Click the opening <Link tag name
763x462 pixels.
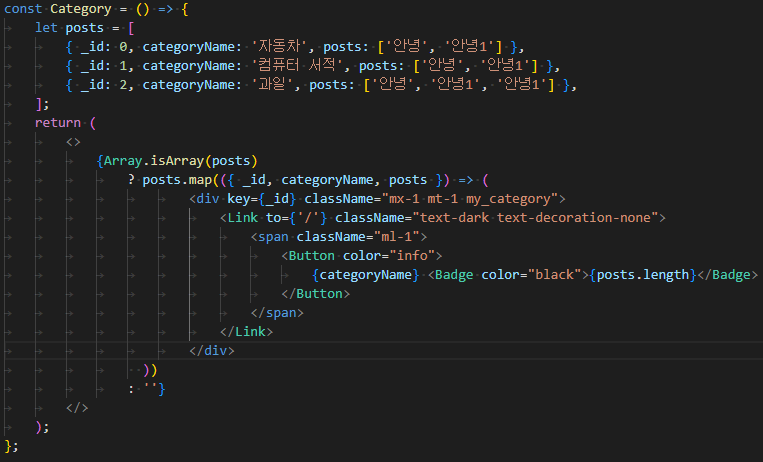[243, 218]
